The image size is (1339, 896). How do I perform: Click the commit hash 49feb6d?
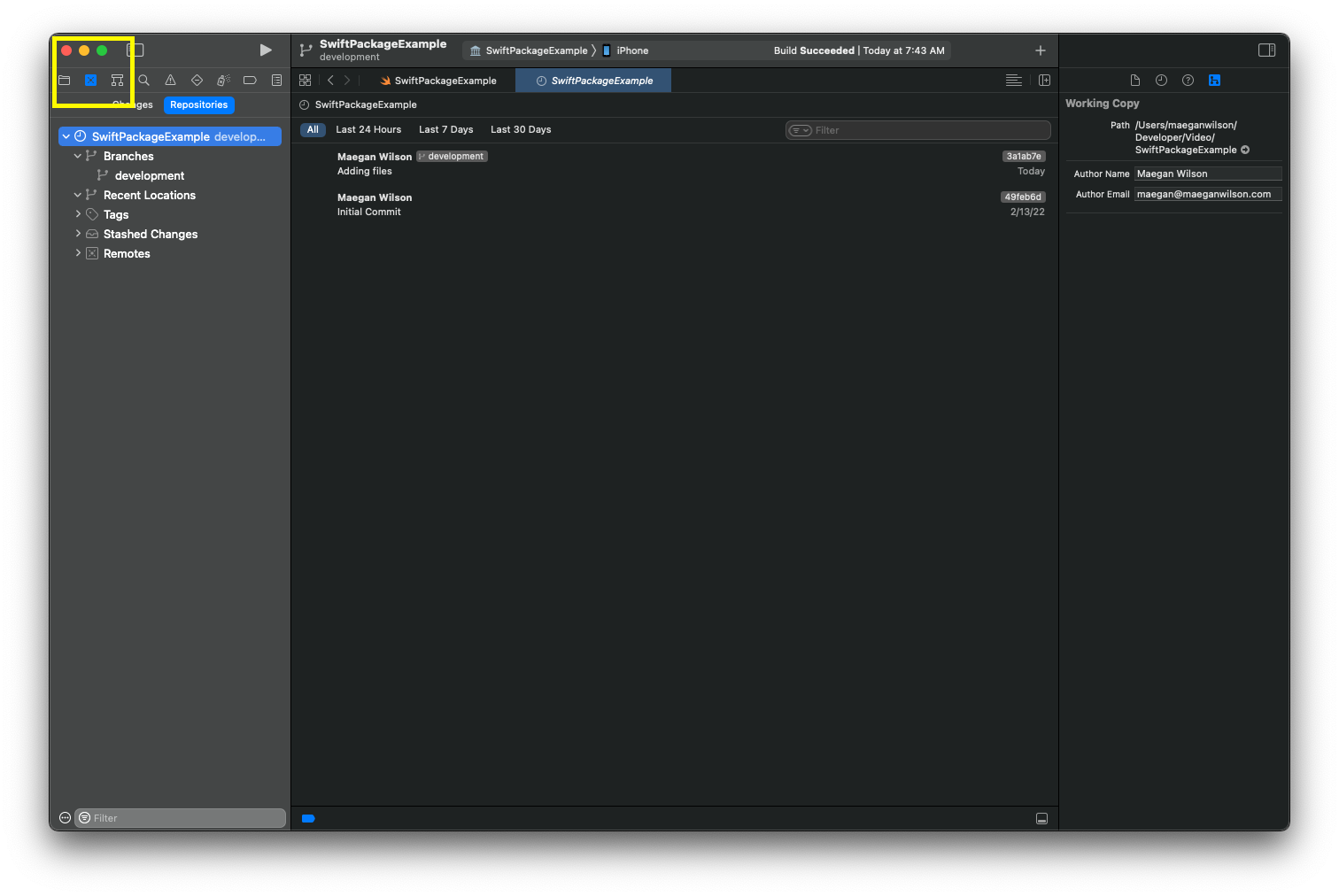tap(1023, 197)
